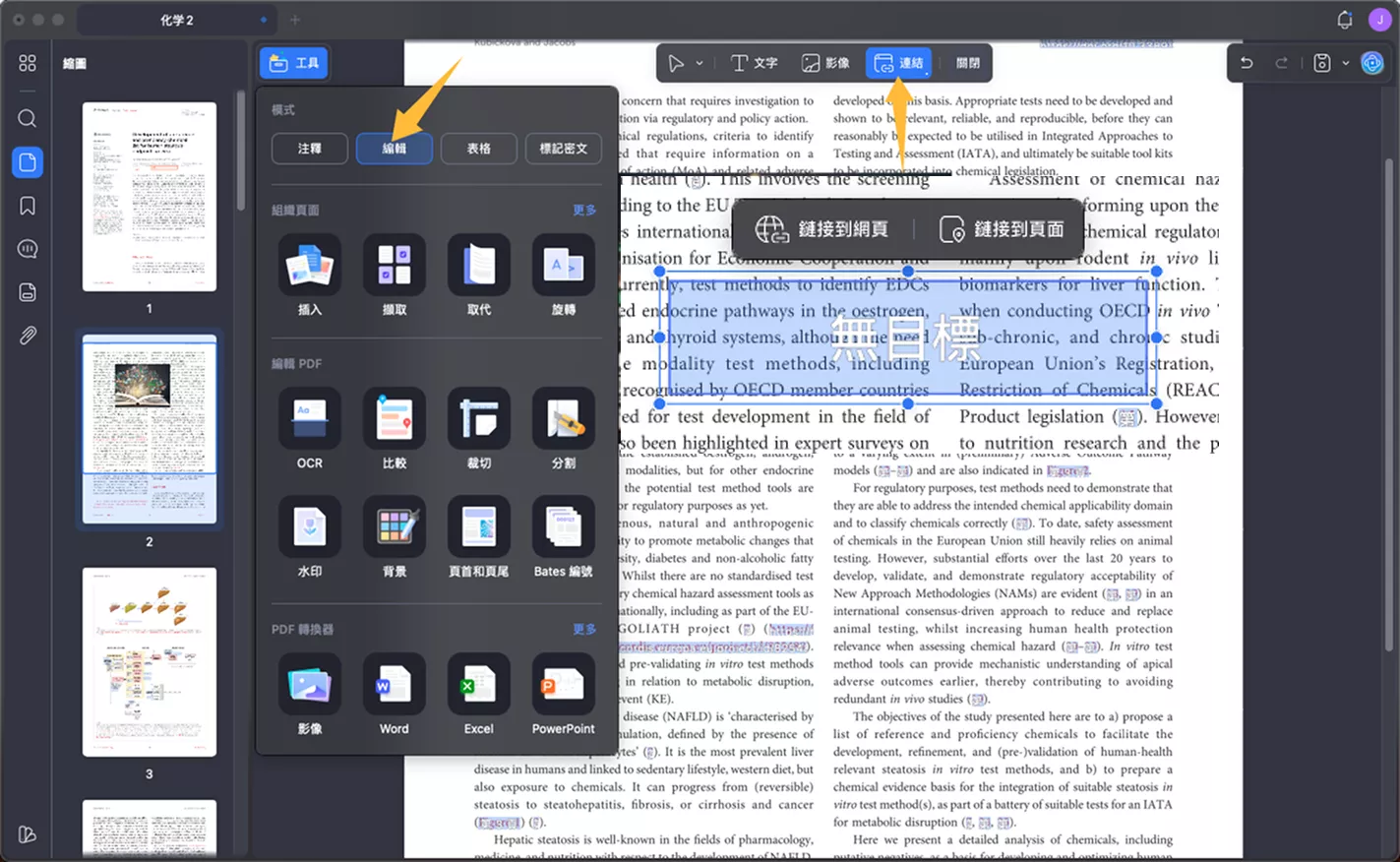1400x862 pixels.
Task: Choose 鏈接到網頁 link option
Action: tap(822, 229)
